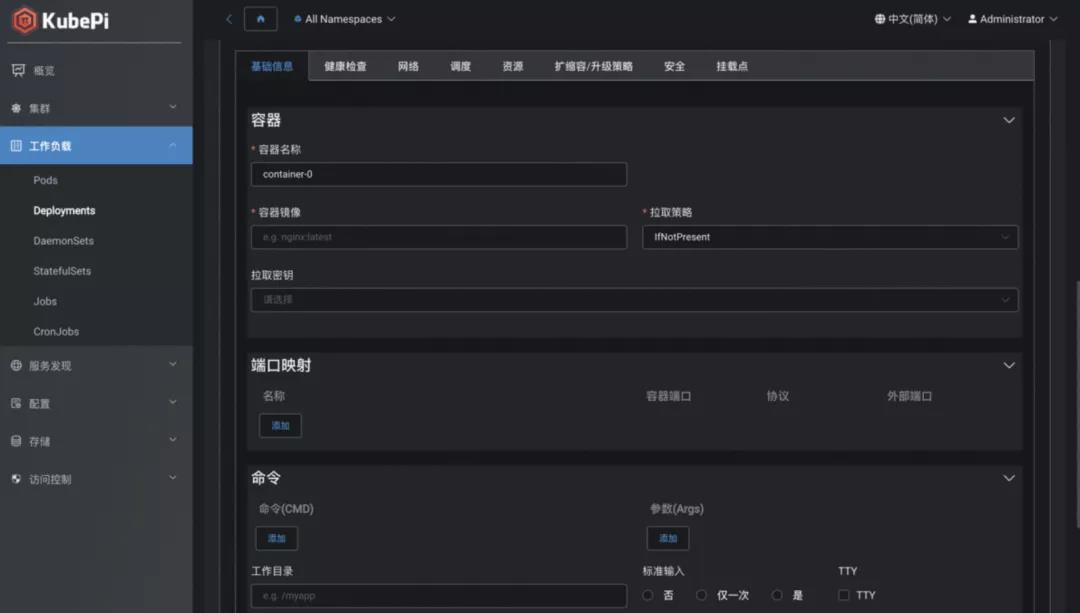Open Pods in the sidebar
The image size is (1080, 613).
coord(45,180)
